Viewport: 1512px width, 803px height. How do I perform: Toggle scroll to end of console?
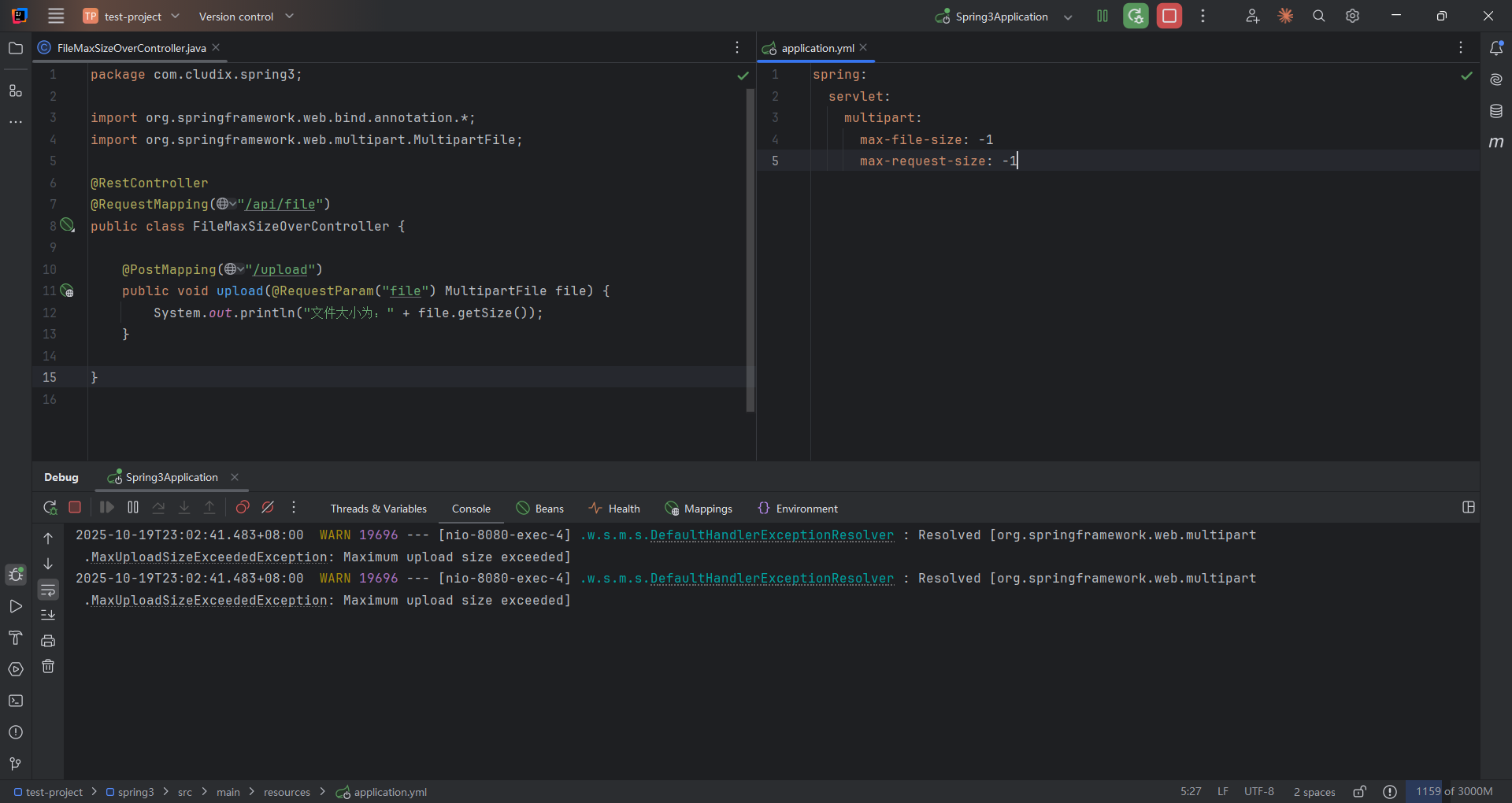pyautogui.click(x=48, y=615)
